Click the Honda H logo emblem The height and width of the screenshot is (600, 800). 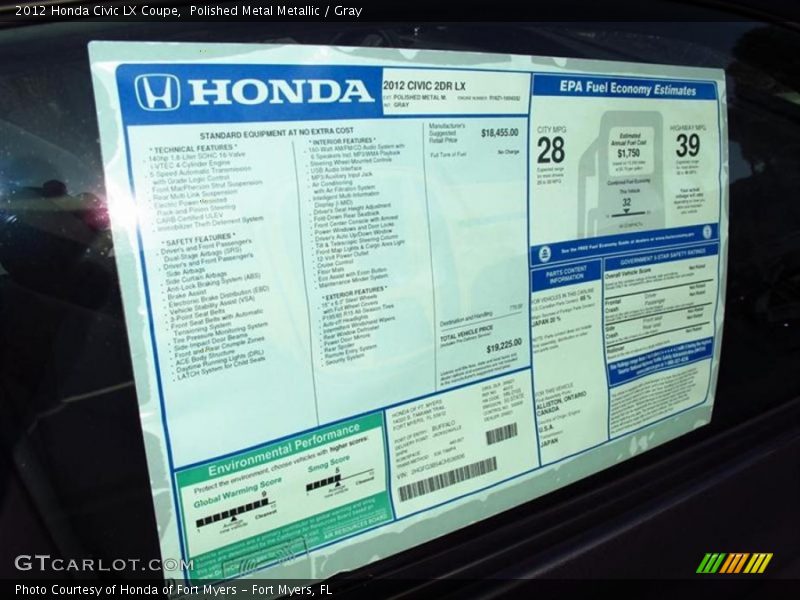(x=157, y=92)
